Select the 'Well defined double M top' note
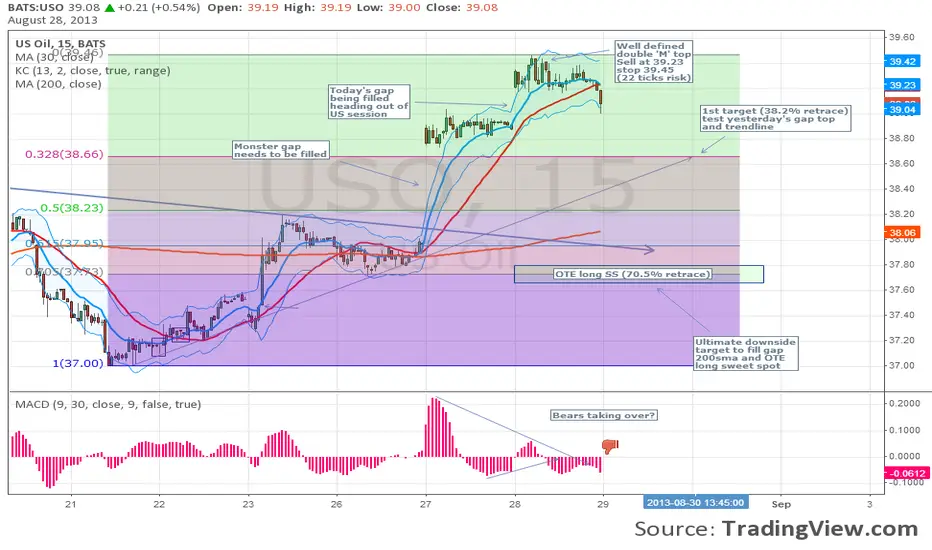932x550 pixels. pos(653,62)
